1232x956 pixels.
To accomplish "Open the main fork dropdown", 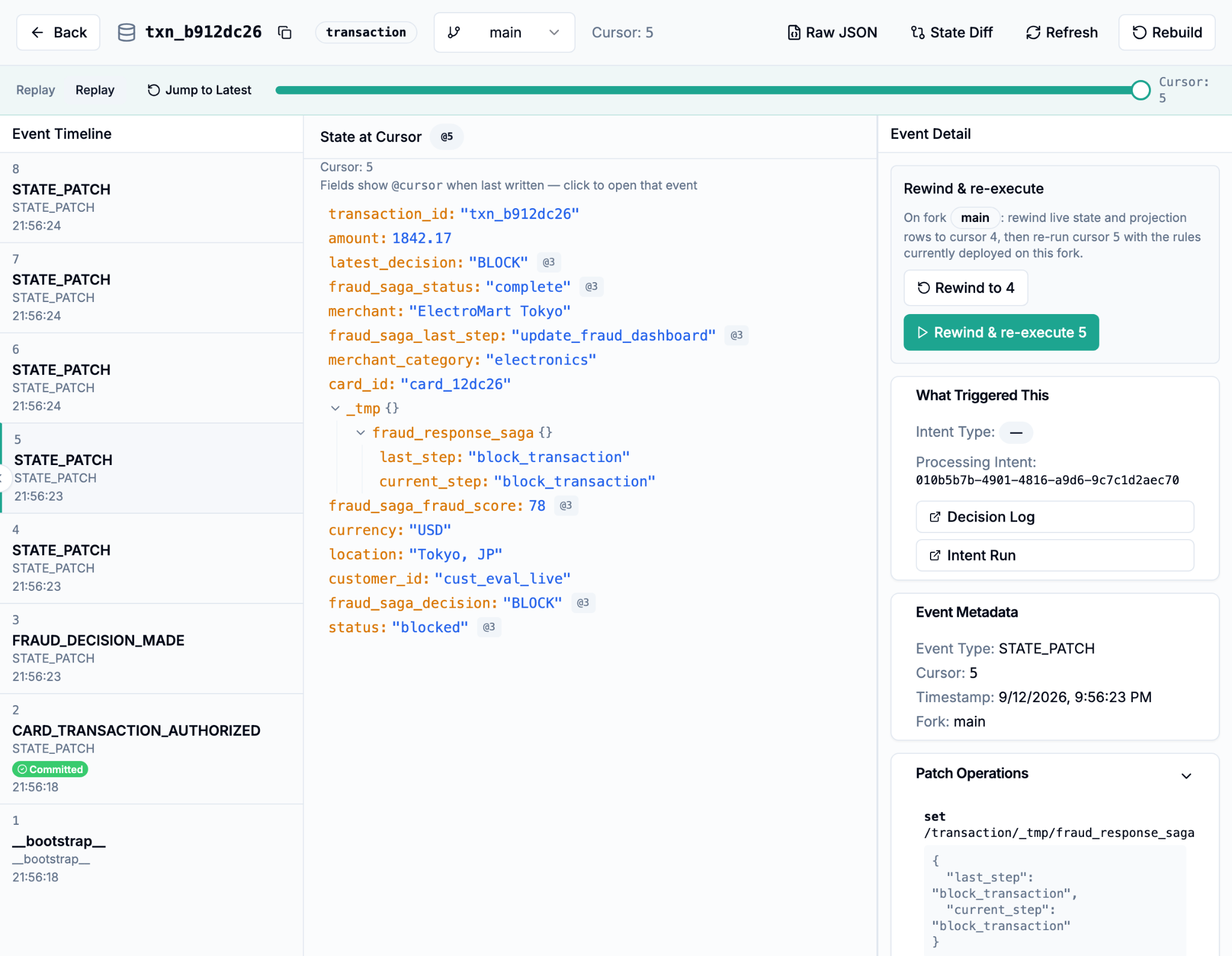I will point(504,32).
